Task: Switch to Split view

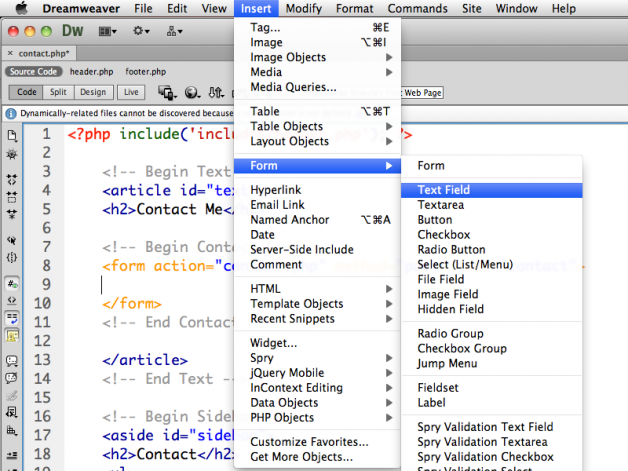Action: (58, 92)
